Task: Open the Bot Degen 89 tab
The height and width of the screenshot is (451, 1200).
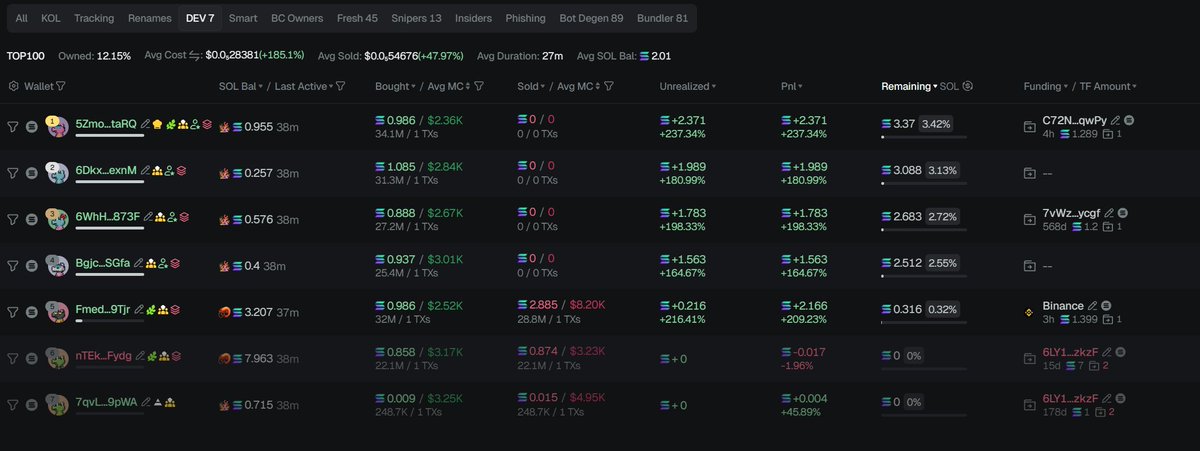Action: [x=592, y=18]
